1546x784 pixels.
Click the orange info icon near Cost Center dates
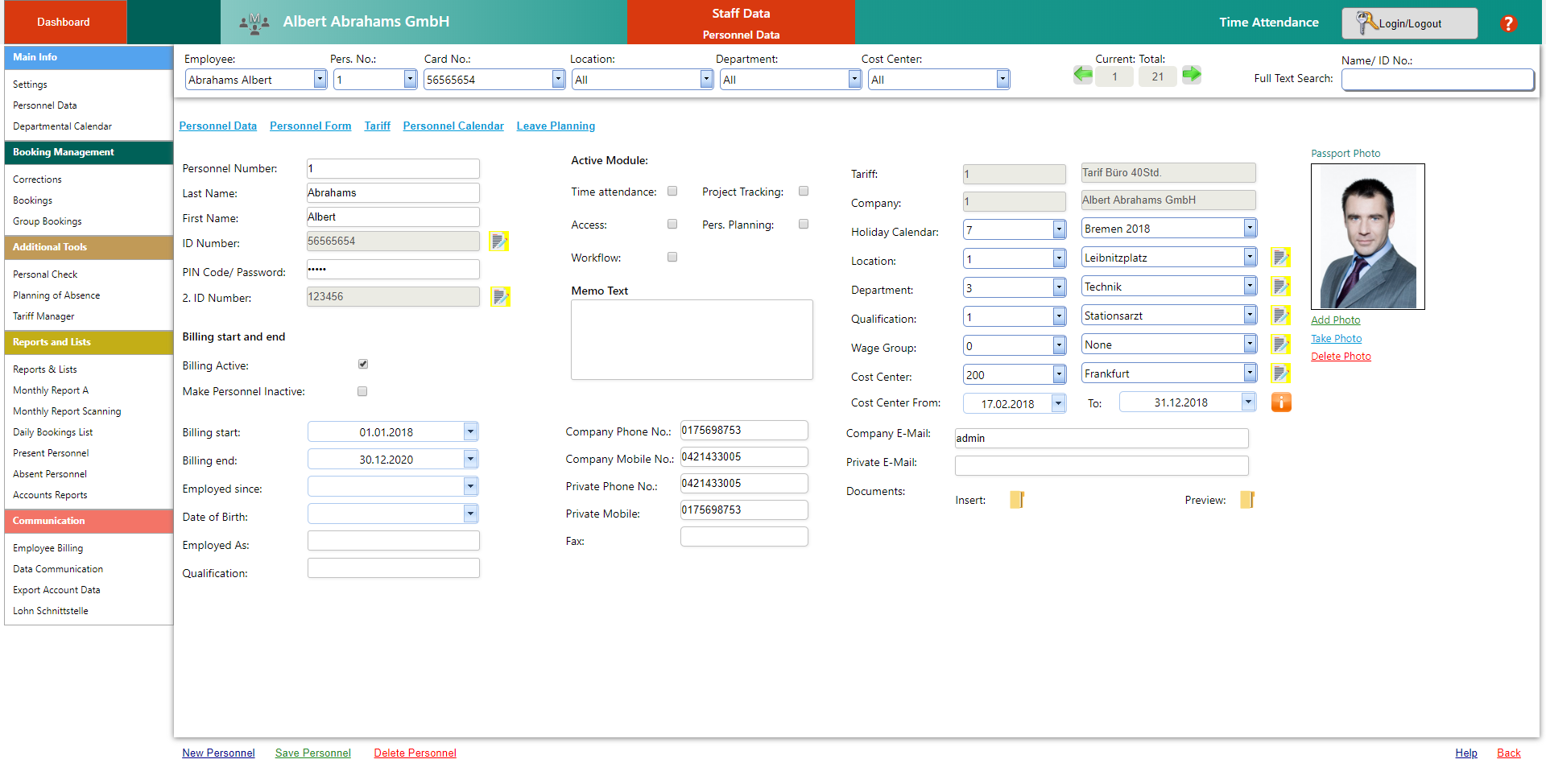[x=1281, y=402]
